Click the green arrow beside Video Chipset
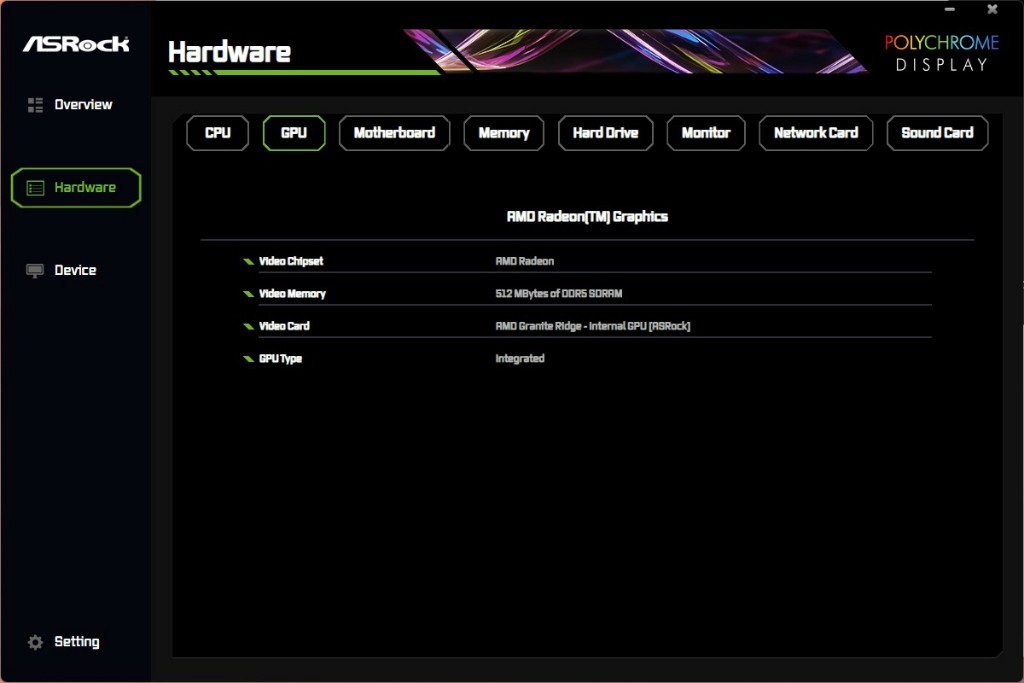Viewport: 1024px width, 683px height. (248, 262)
